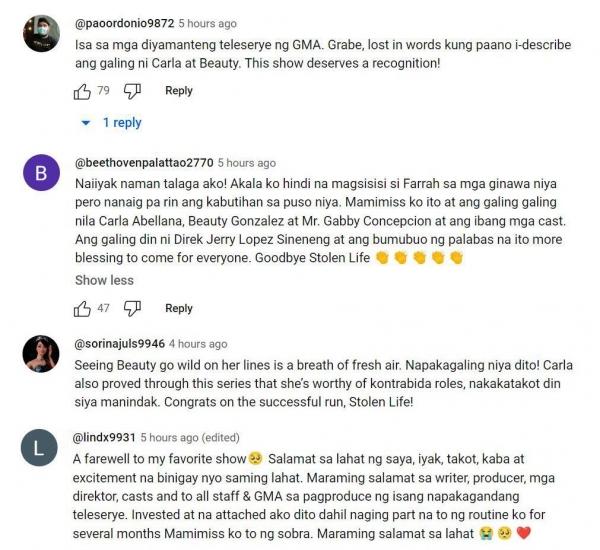The height and width of the screenshot is (550, 600).
Task: Dislike the comment by @paoordonio9872
Action: [x=132, y=91]
